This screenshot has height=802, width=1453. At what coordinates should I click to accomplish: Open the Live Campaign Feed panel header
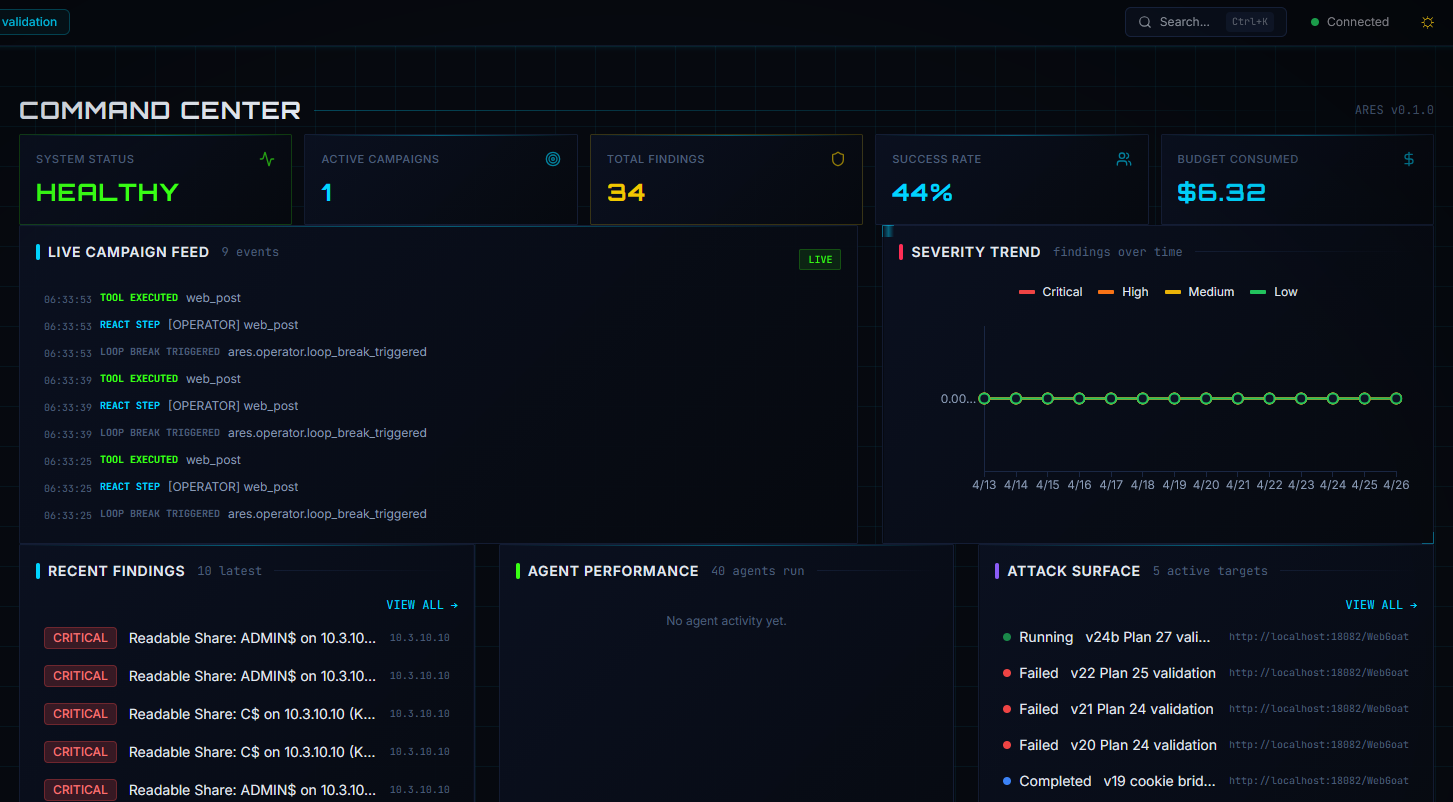(x=128, y=251)
